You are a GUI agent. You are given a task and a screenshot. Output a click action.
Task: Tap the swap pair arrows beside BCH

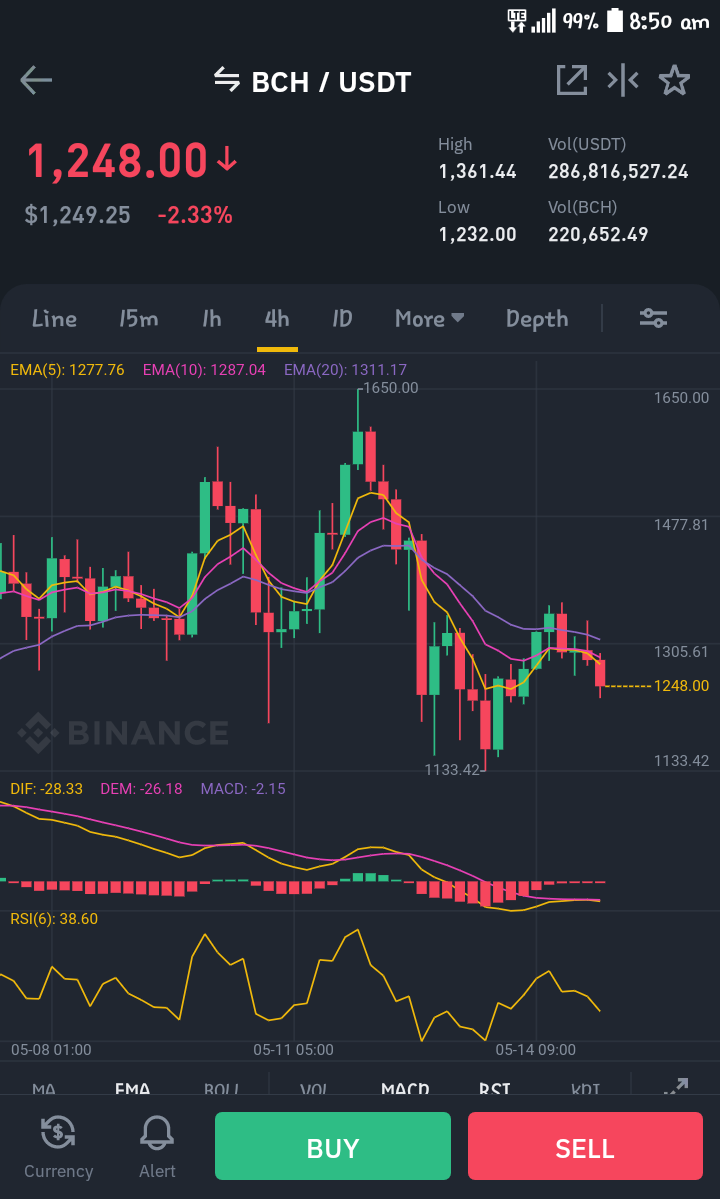(x=226, y=79)
